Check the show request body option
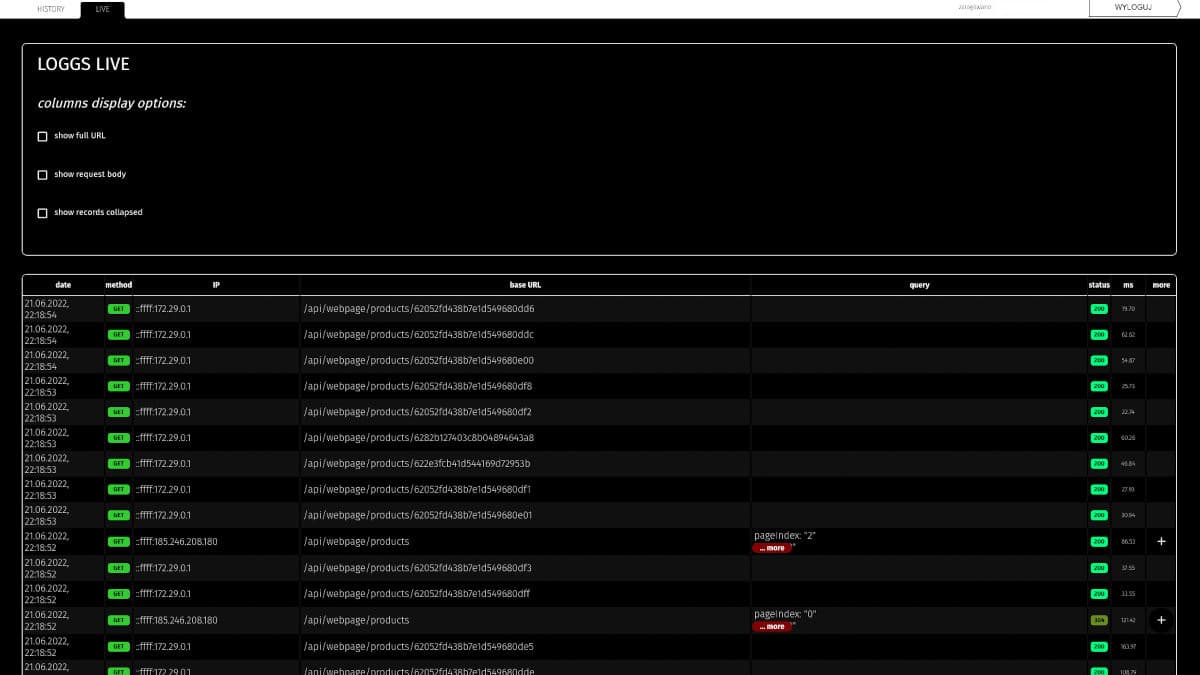1200x675 pixels. tap(42, 174)
